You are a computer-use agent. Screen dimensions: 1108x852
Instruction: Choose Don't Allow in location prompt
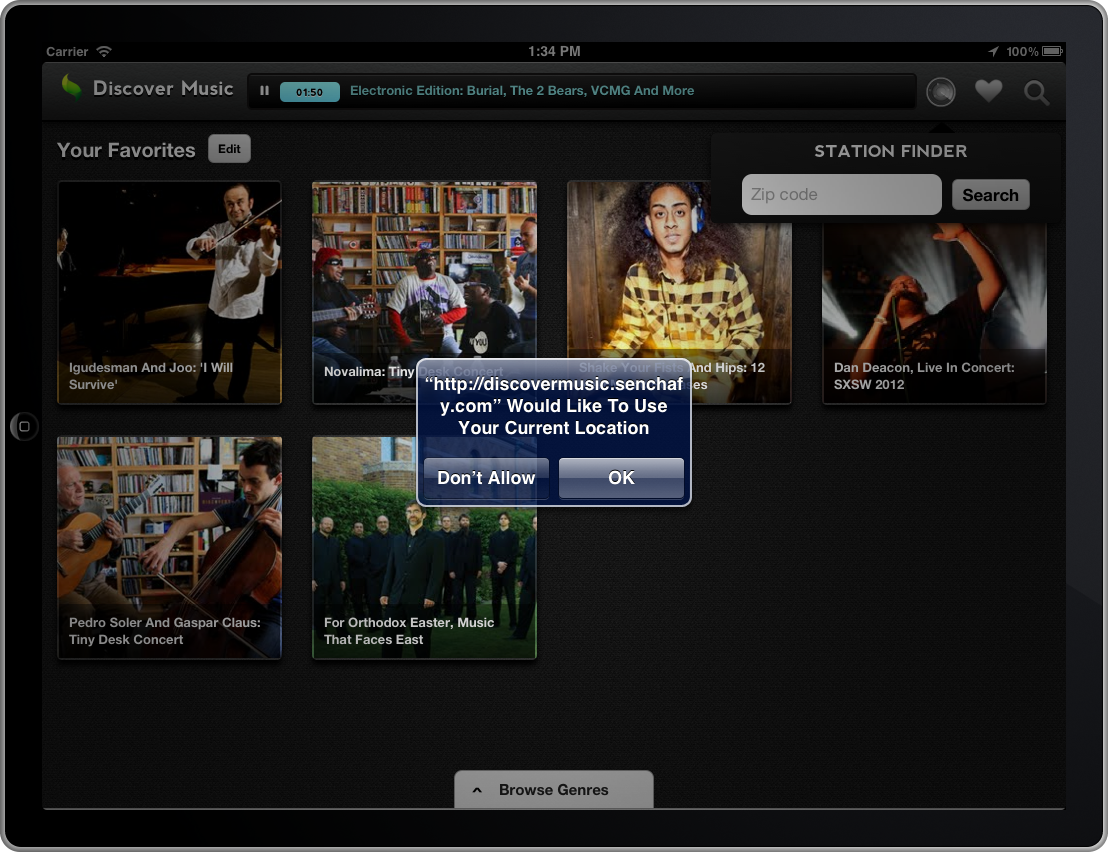coord(486,478)
